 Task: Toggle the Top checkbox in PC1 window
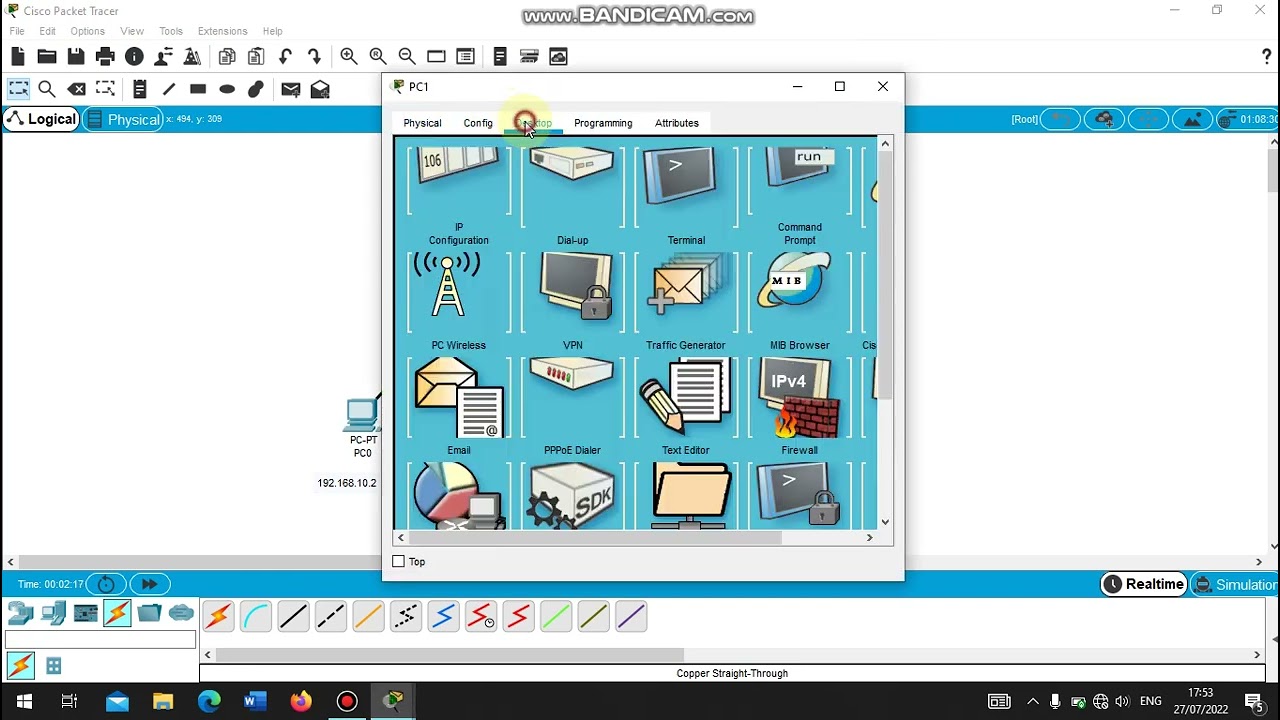(x=399, y=562)
